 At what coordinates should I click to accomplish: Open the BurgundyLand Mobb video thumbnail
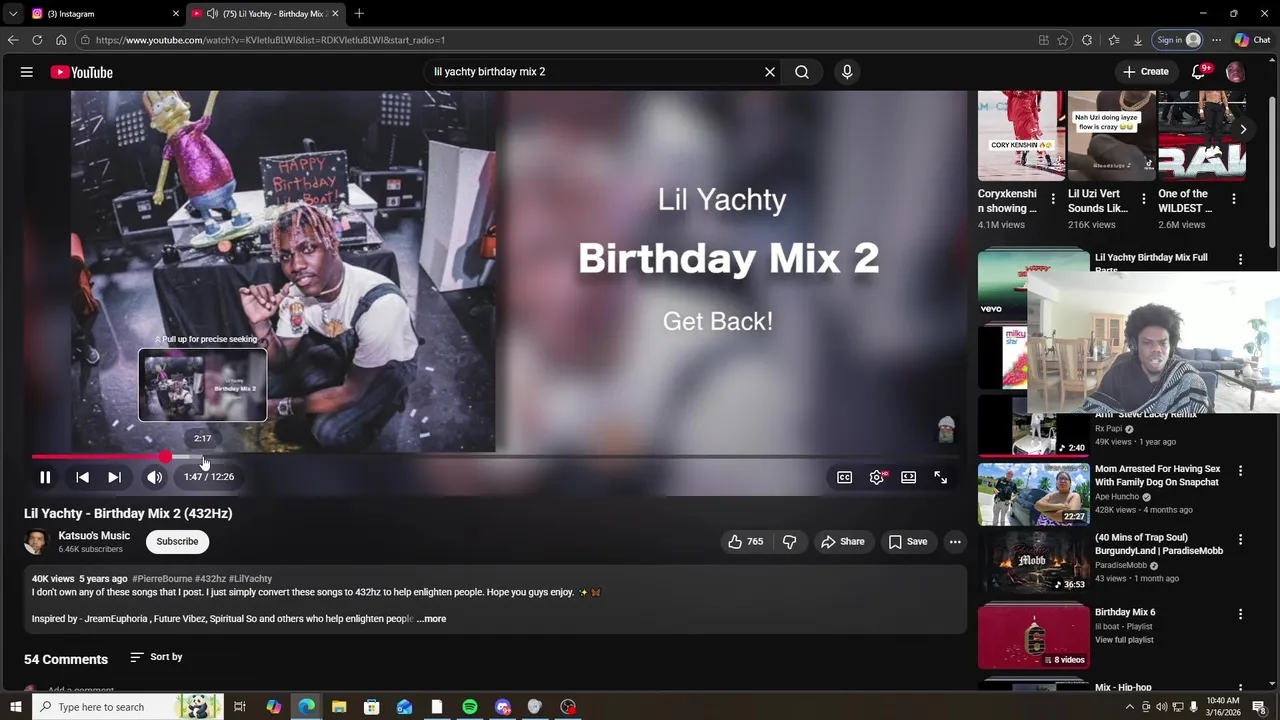point(1033,563)
